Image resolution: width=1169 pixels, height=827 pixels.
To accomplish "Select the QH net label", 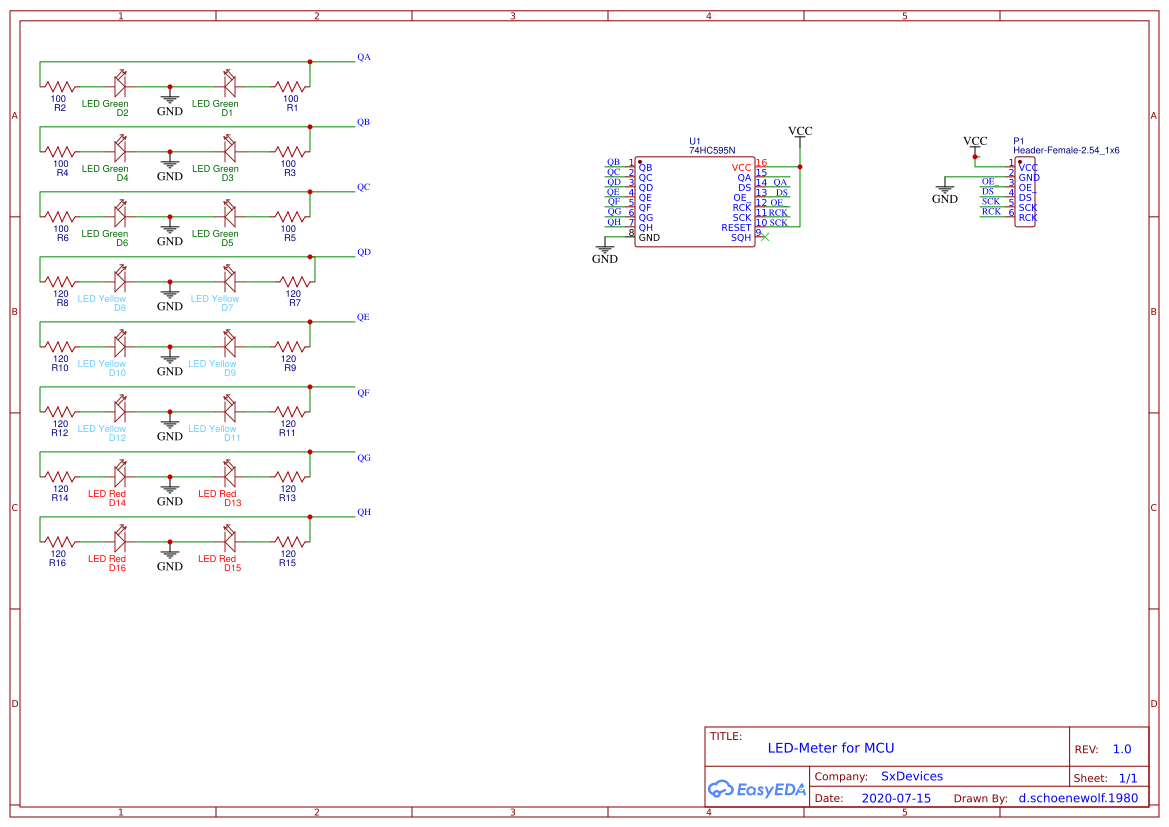I will coord(364,512).
